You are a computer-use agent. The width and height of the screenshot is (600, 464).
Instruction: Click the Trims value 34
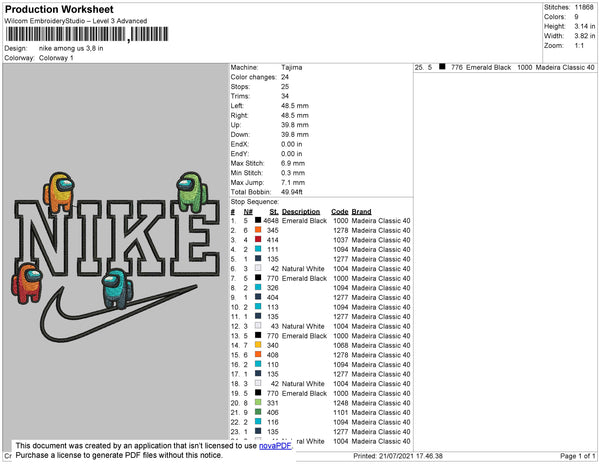coord(285,96)
